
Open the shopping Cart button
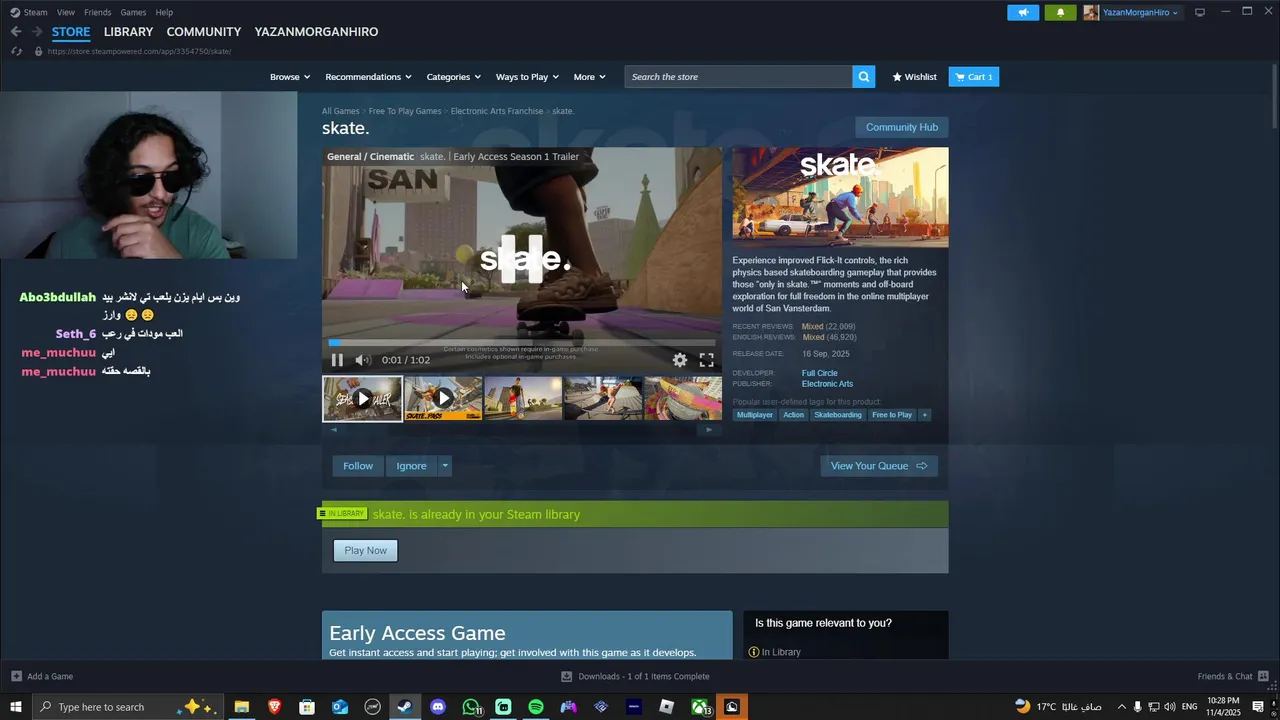point(973,77)
